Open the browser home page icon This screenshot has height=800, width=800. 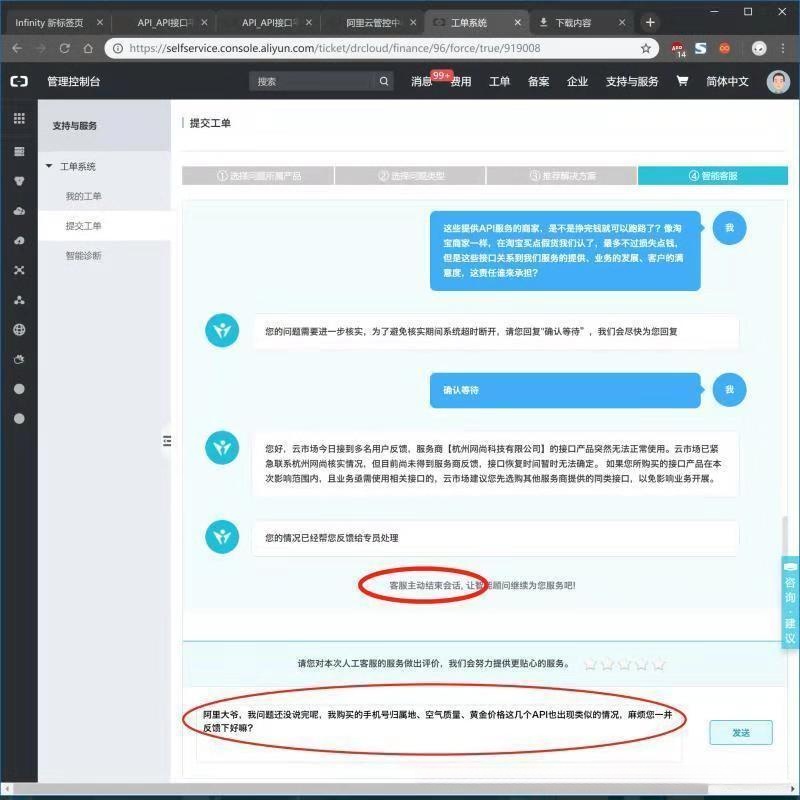[x=88, y=48]
